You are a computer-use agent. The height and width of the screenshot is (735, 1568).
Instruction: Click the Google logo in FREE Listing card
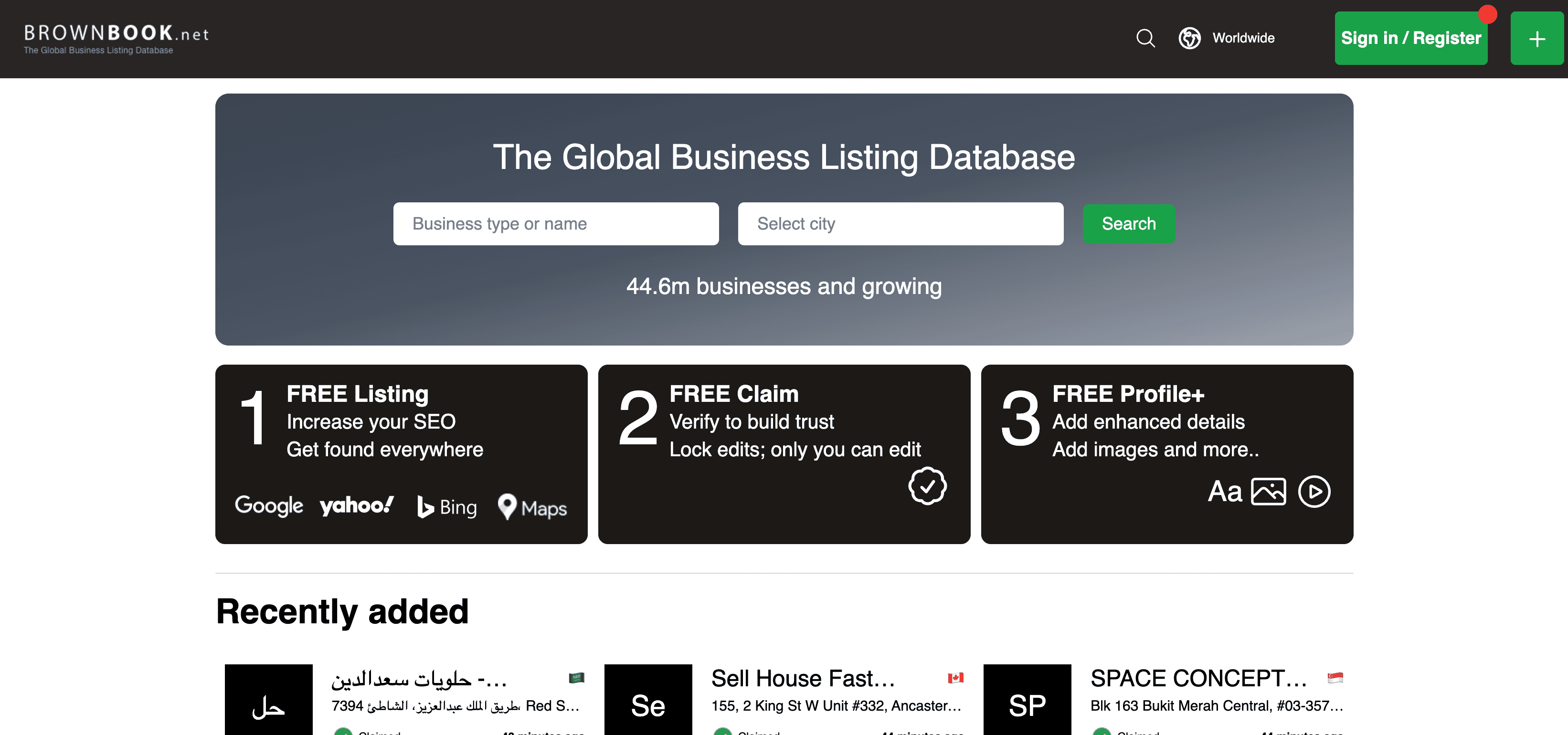click(x=268, y=505)
